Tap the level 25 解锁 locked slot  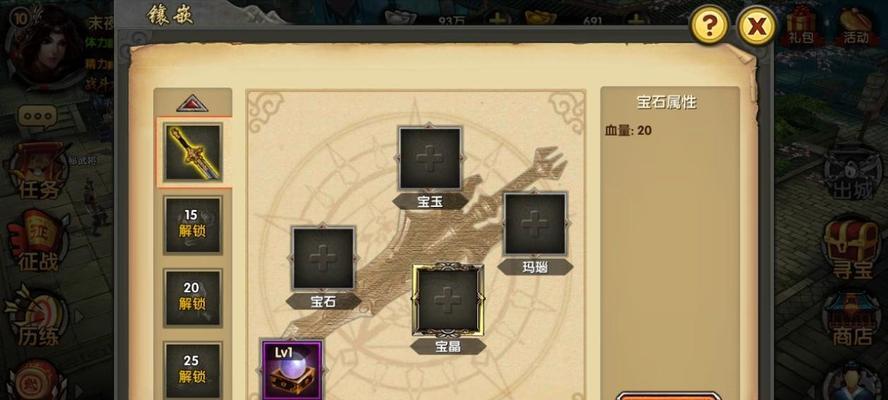(x=193, y=371)
